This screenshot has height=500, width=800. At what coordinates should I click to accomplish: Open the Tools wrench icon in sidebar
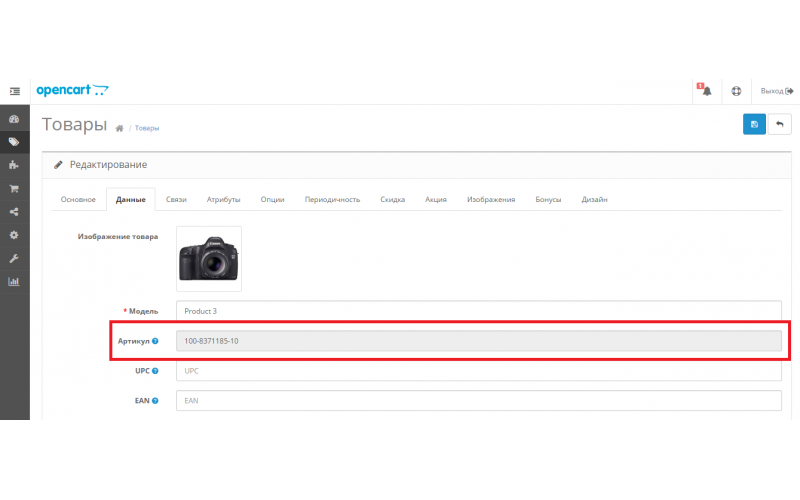point(14,259)
